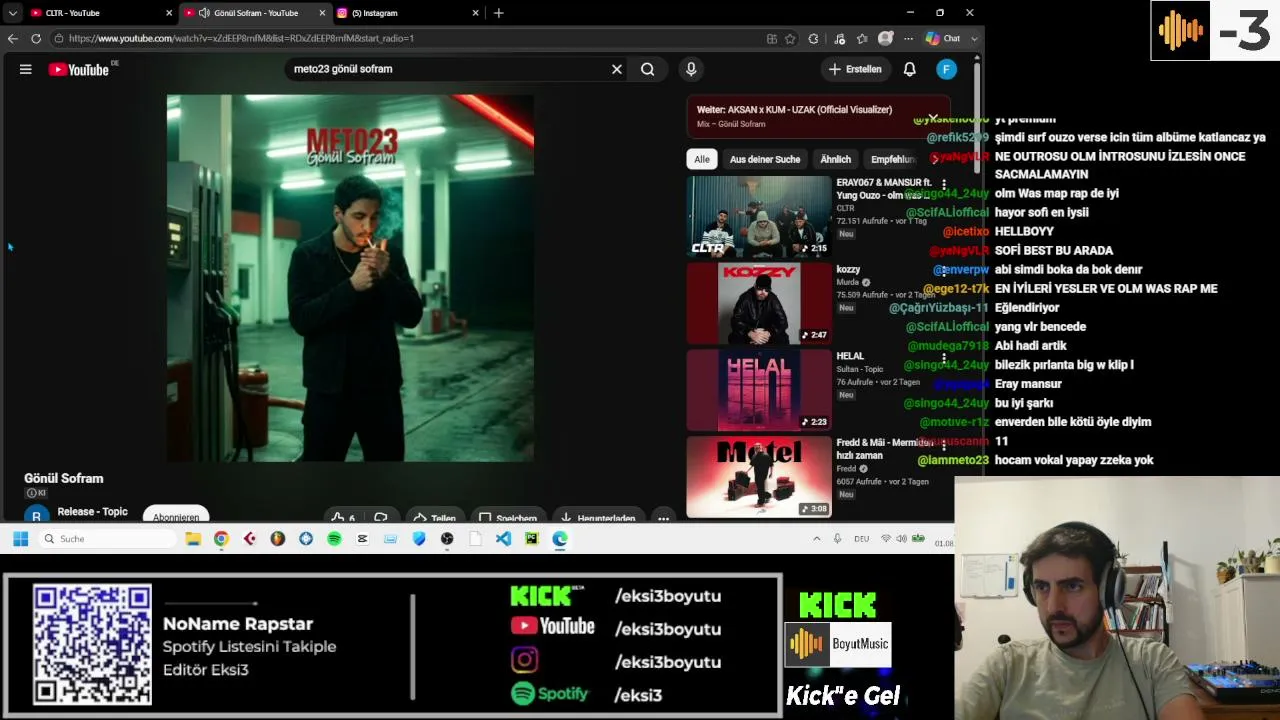
Task: Click the Windows taskbar search box
Action: pos(109,539)
